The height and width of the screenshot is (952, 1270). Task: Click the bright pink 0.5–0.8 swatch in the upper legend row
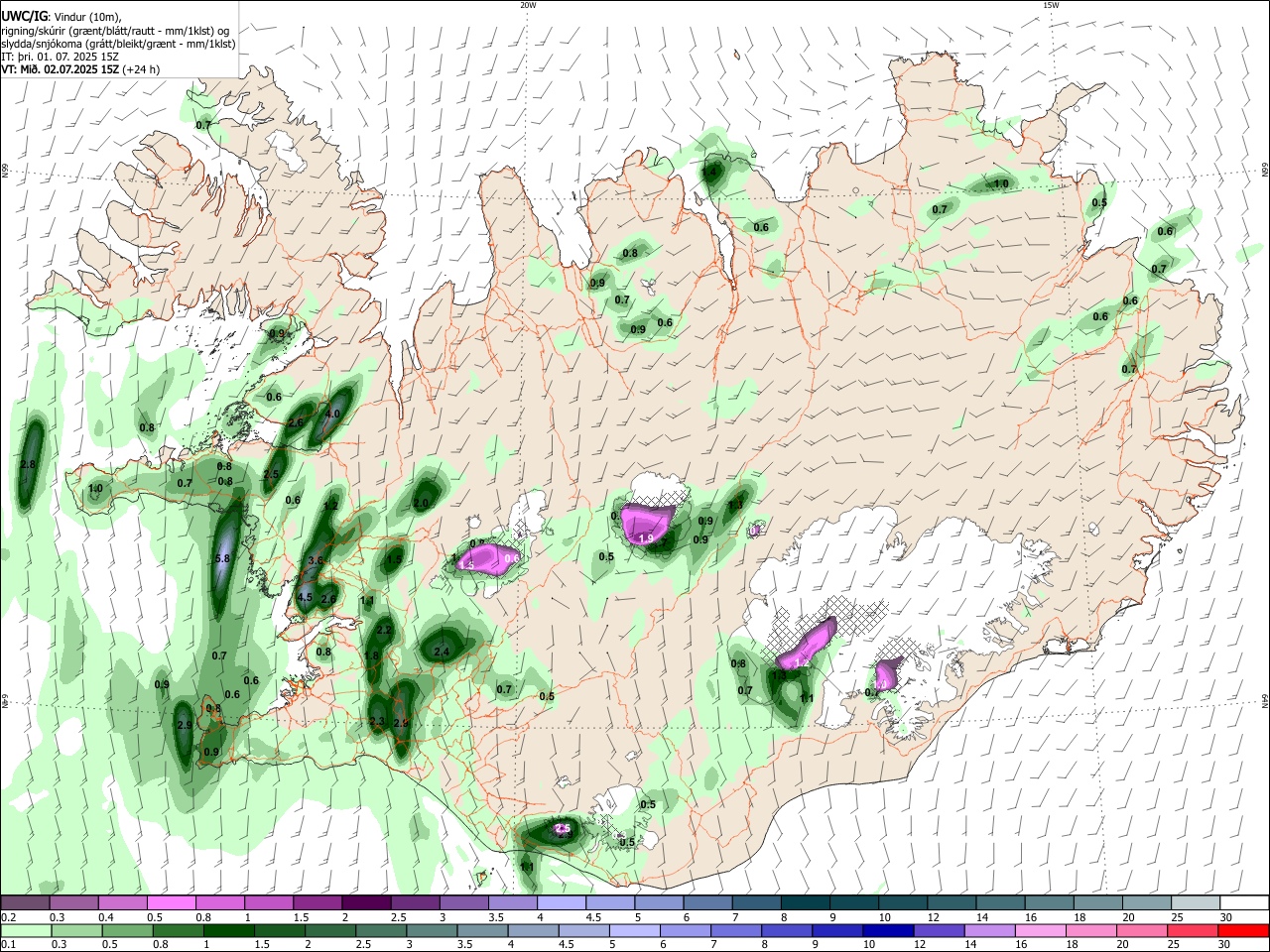[x=171, y=903]
